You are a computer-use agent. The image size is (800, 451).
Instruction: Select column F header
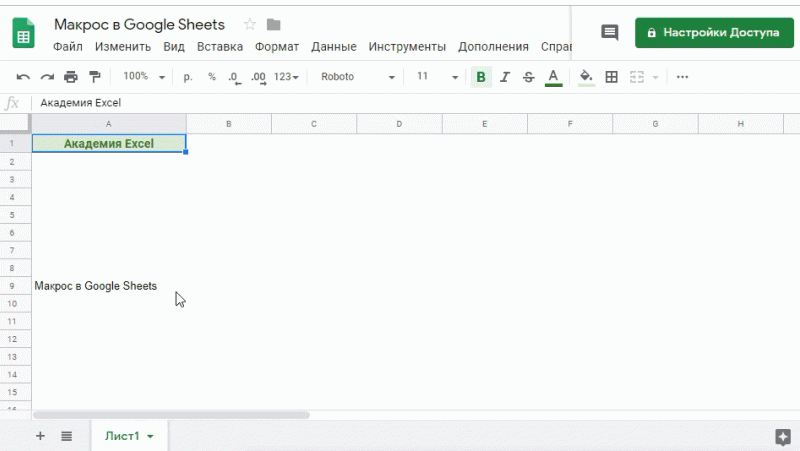569,124
